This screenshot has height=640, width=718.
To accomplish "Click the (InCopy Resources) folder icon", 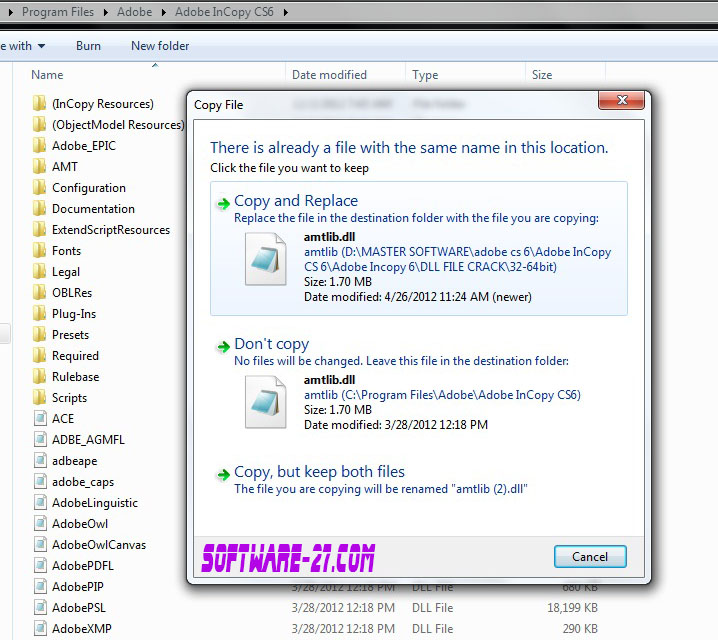I will pyautogui.click(x=39, y=103).
